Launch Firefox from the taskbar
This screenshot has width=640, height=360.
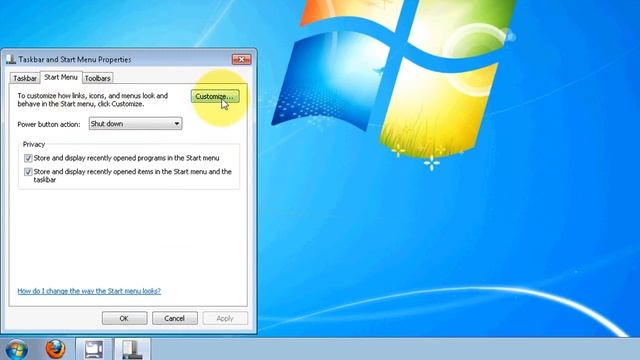pos(55,349)
